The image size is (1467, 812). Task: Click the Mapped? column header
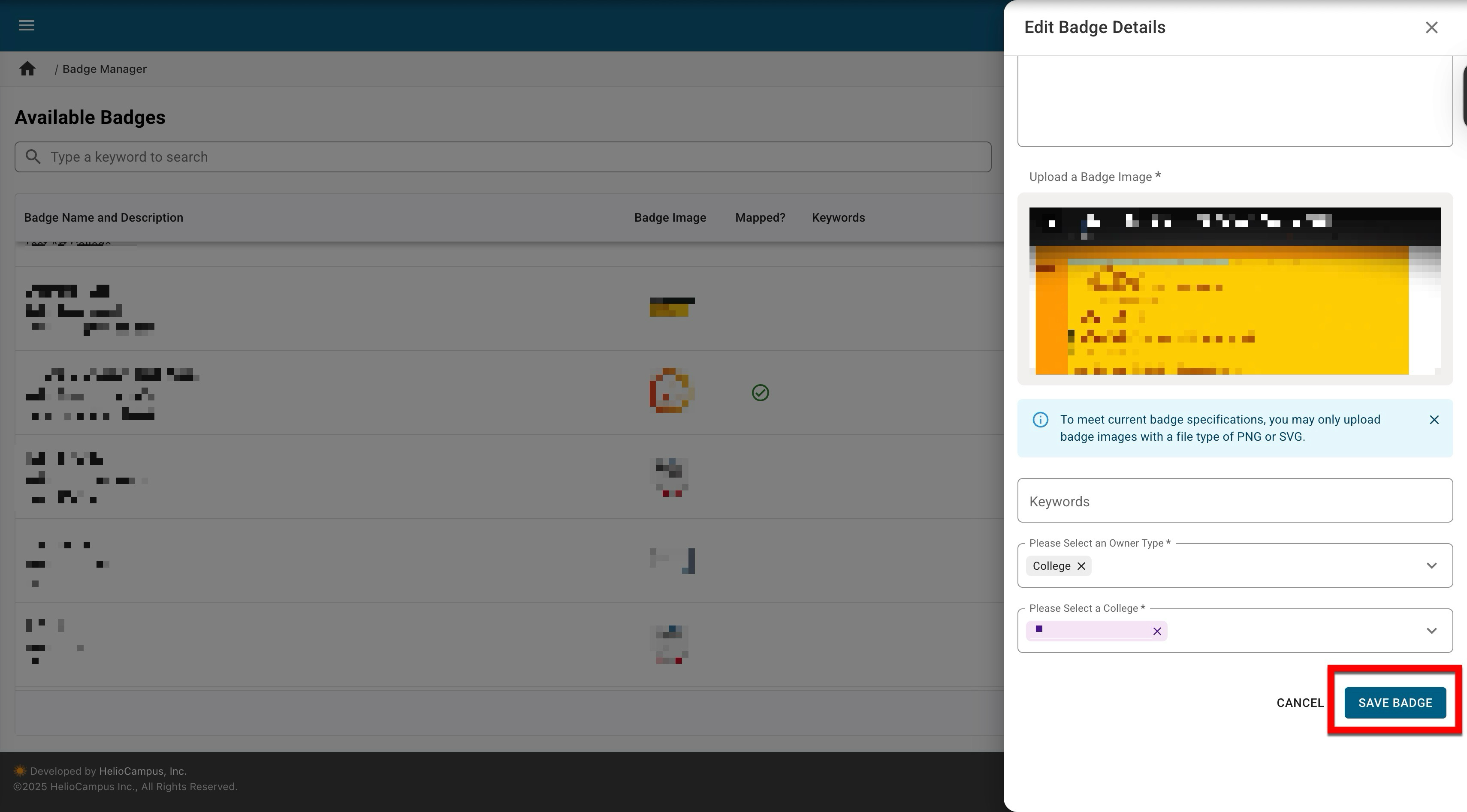point(760,218)
